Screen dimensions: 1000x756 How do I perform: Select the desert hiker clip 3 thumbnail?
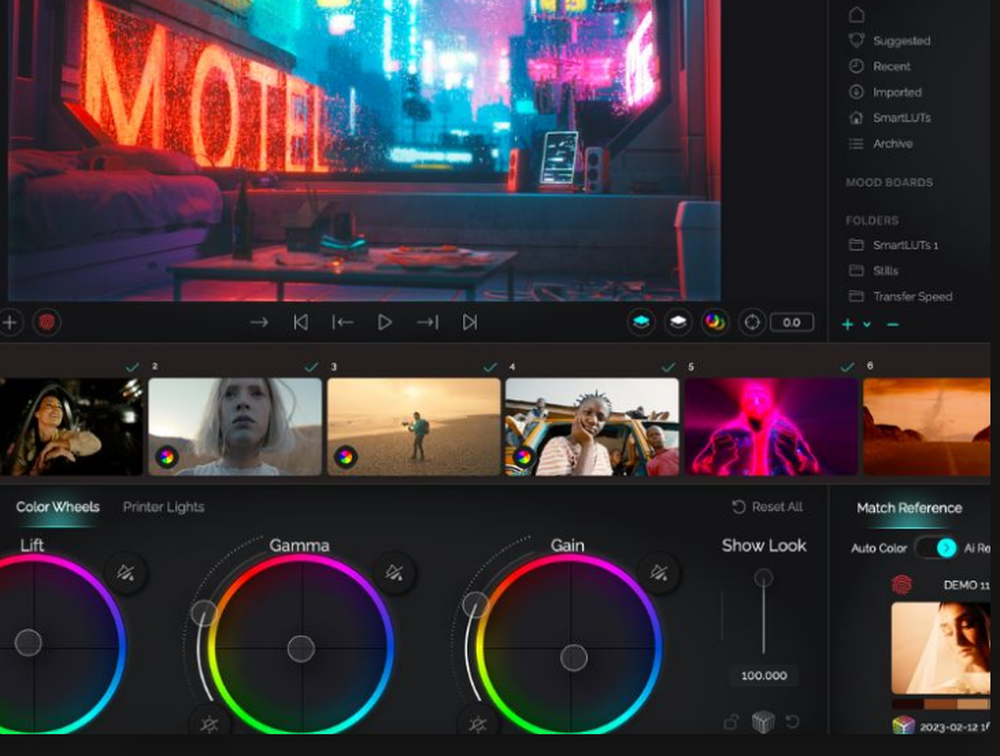pyautogui.click(x=414, y=426)
